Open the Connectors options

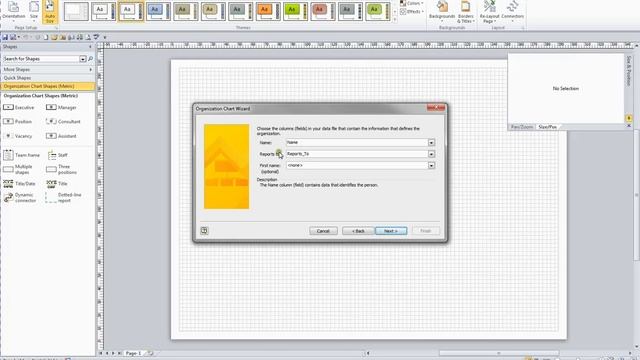(x=512, y=11)
